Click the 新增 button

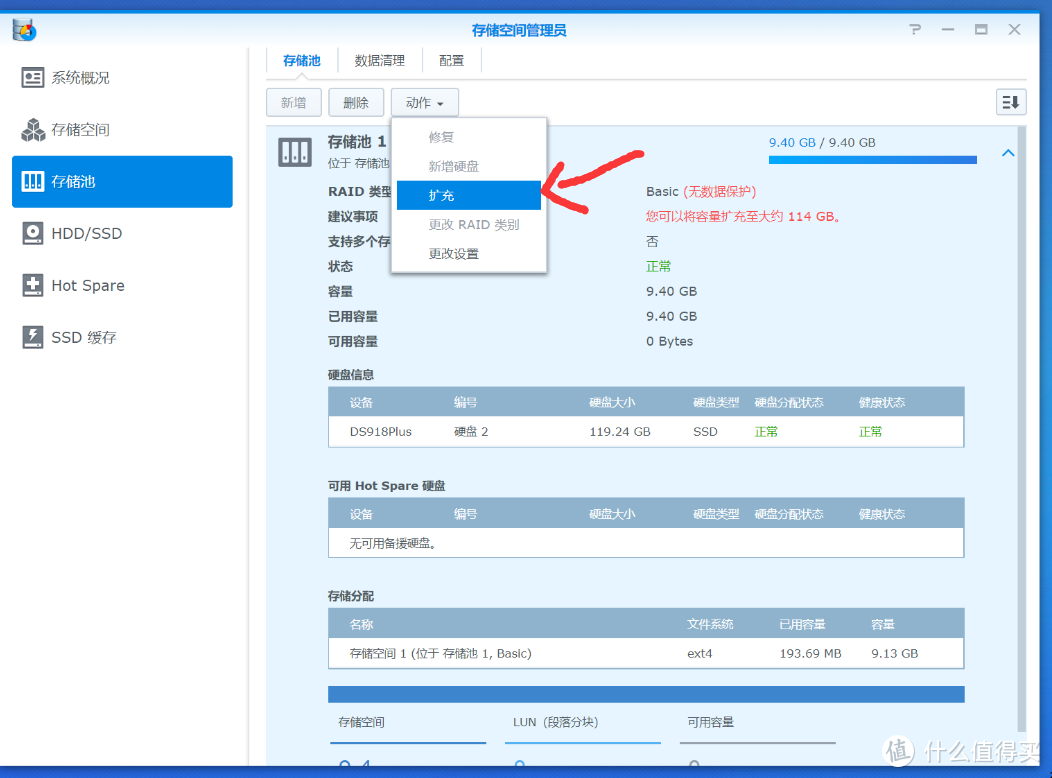click(x=294, y=103)
